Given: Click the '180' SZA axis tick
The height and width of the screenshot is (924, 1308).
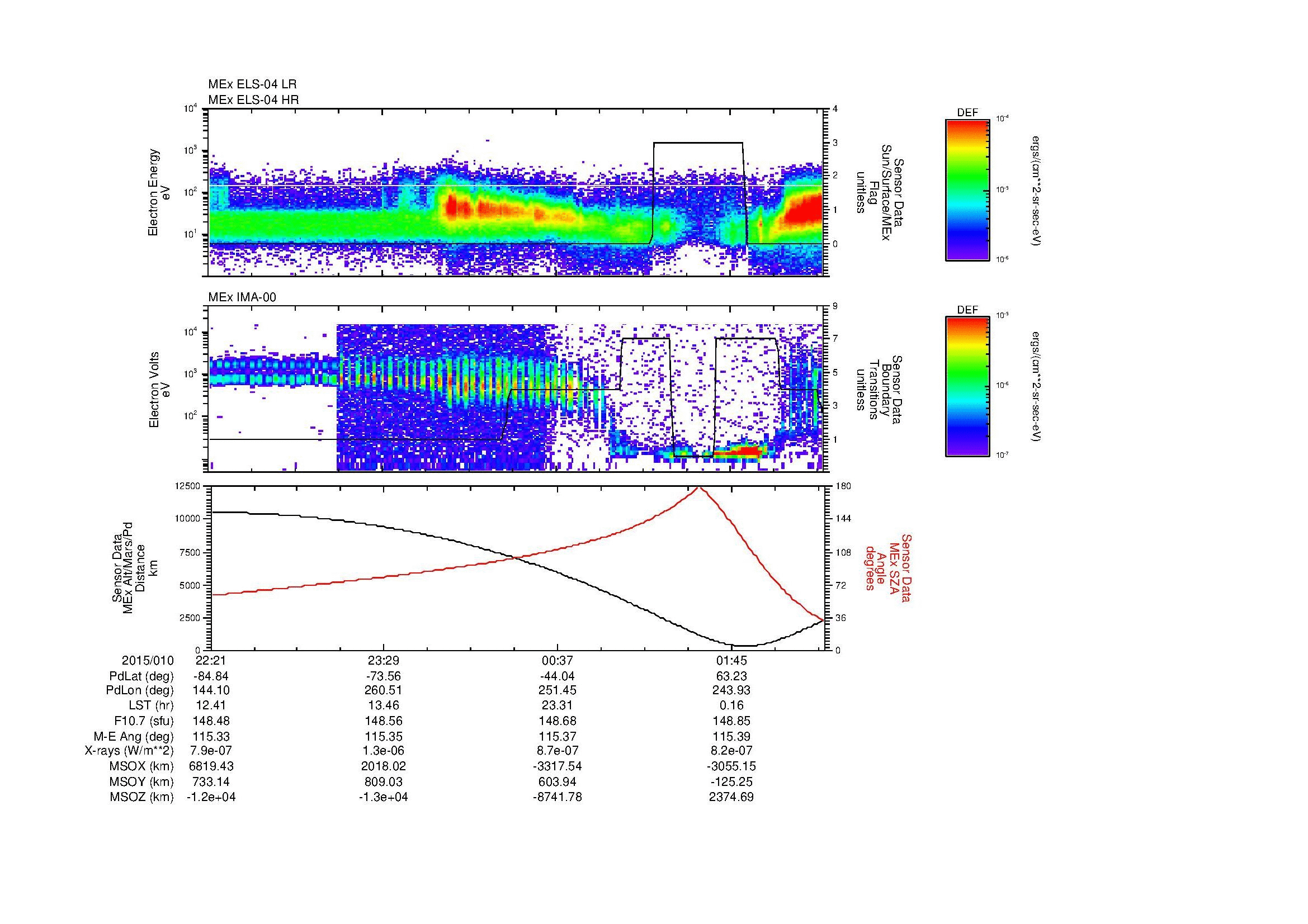Looking at the screenshot, I should point(843,486).
